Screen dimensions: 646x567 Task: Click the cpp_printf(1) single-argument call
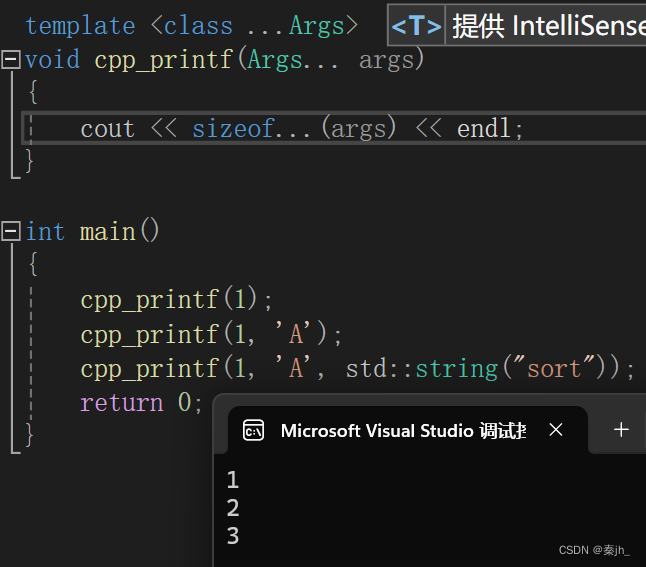pyautogui.click(x=176, y=300)
